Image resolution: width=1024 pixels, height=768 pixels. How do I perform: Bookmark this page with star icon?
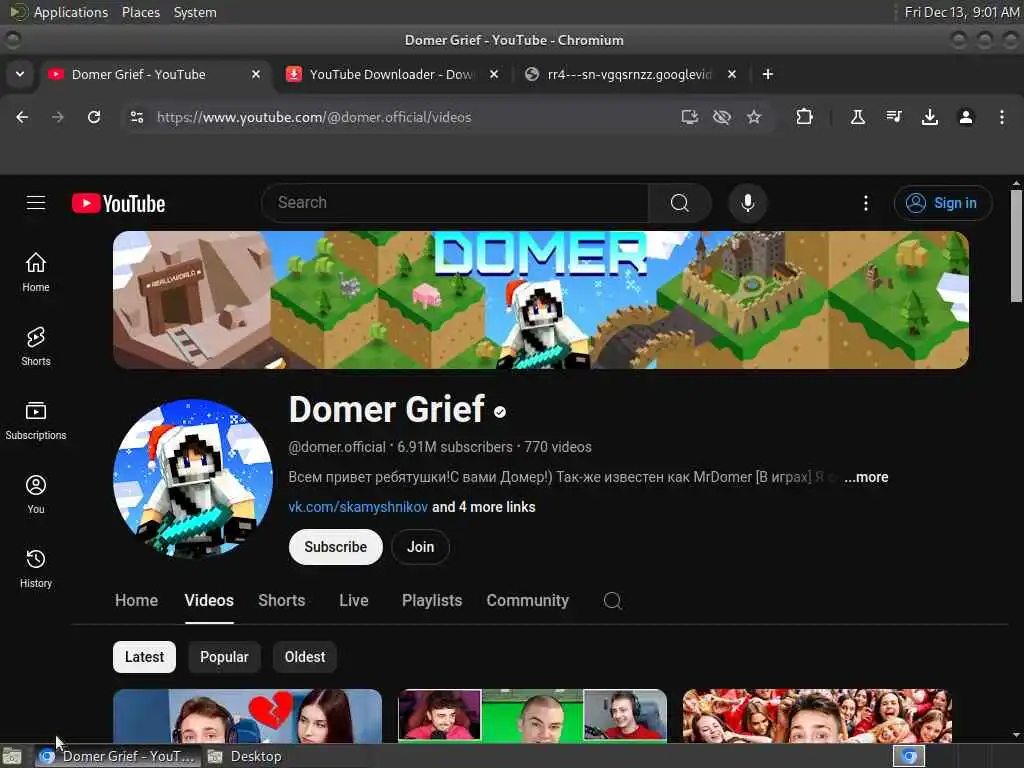[754, 117]
